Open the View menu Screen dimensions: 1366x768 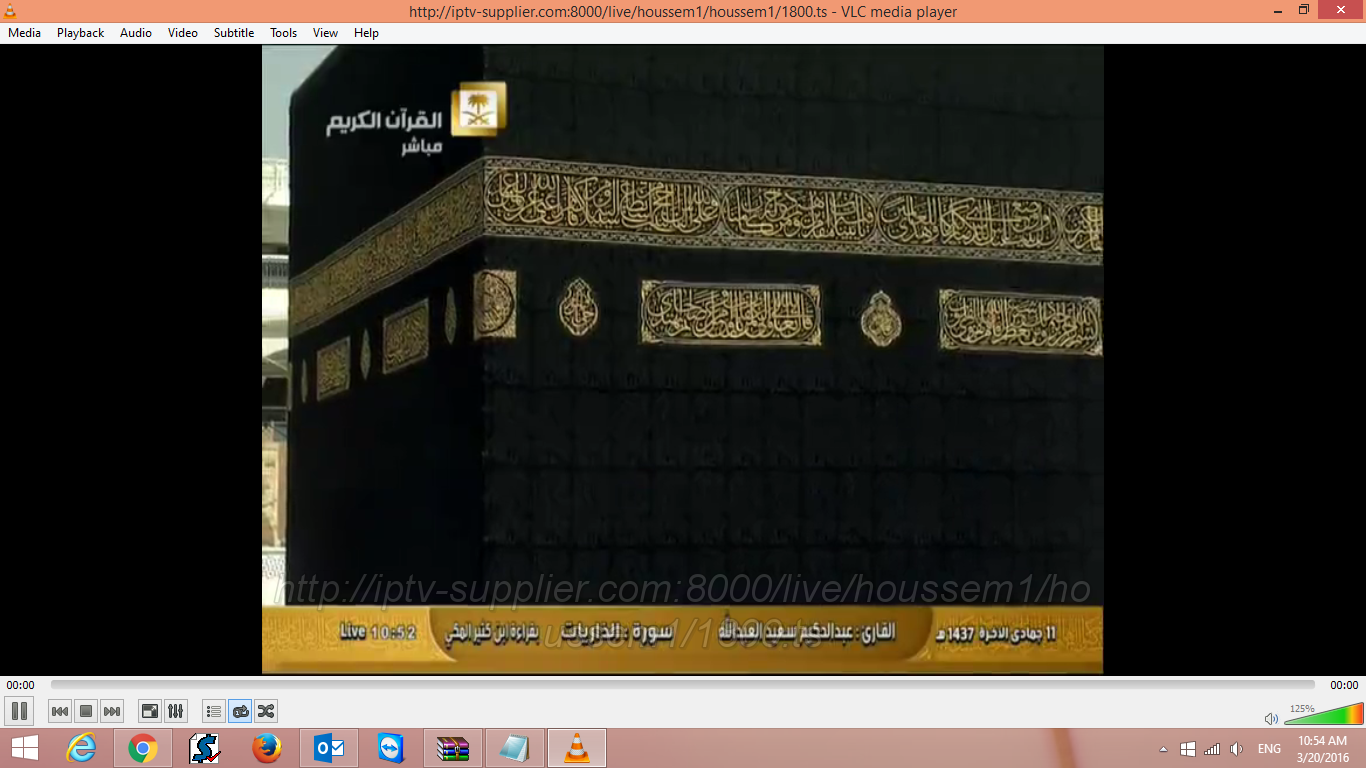tap(325, 33)
